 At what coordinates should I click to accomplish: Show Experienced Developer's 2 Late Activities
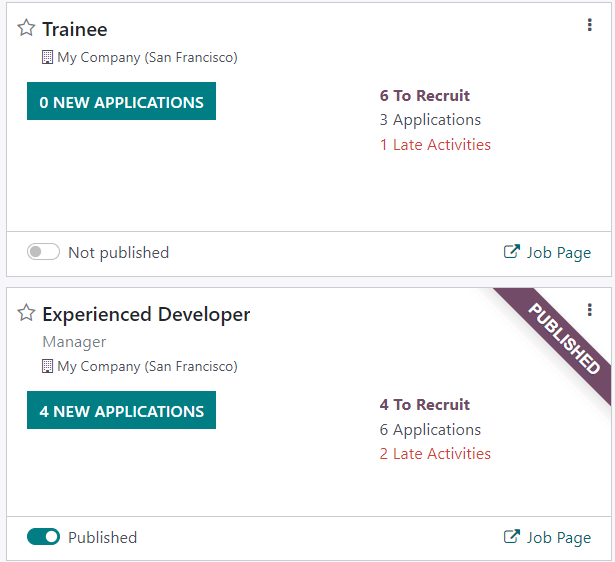(x=435, y=454)
